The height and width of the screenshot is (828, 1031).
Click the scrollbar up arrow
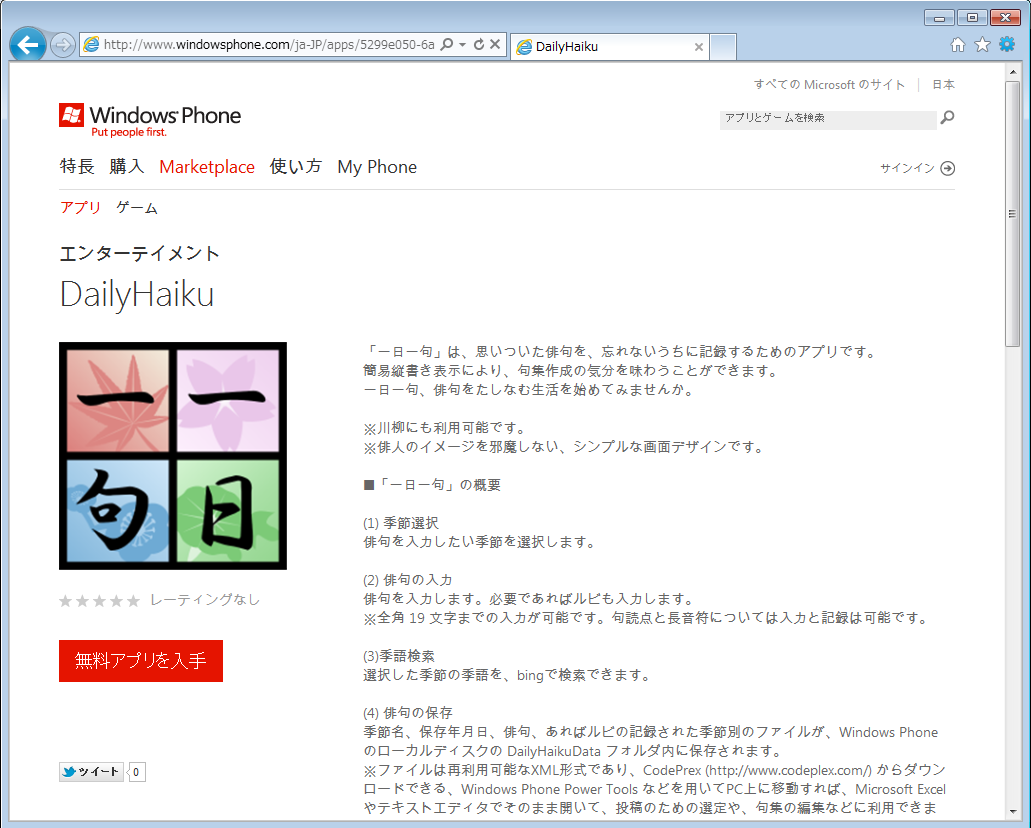[x=1013, y=72]
